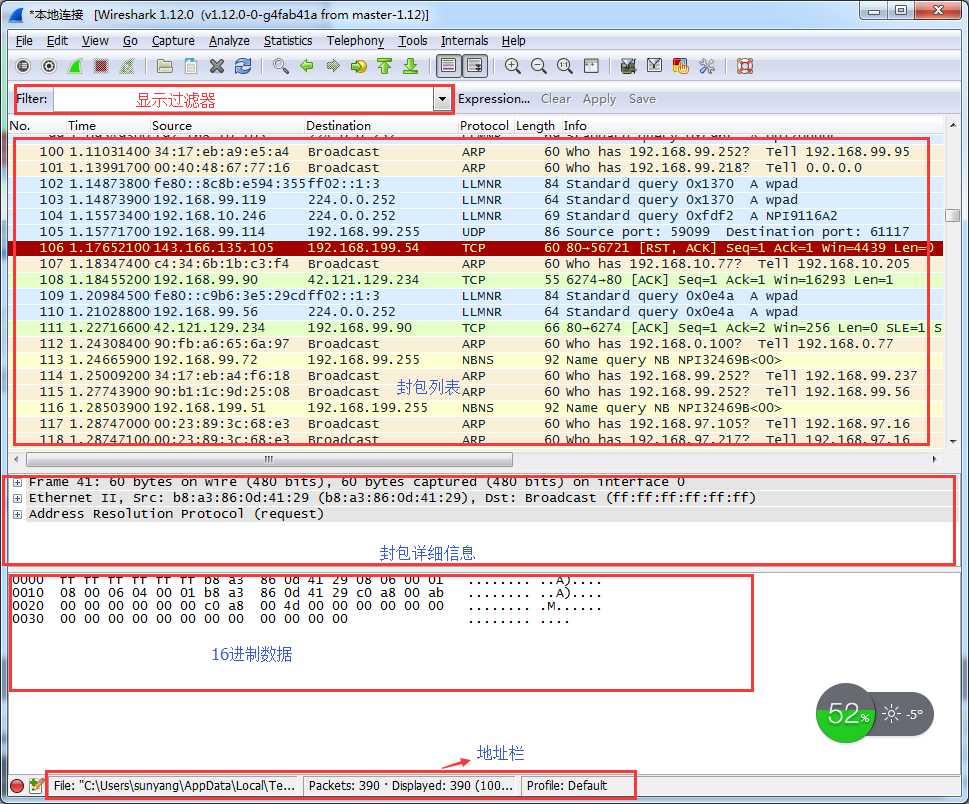969x804 pixels.
Task: Open the Statistics menu
Action: click(x=288, y=41)
